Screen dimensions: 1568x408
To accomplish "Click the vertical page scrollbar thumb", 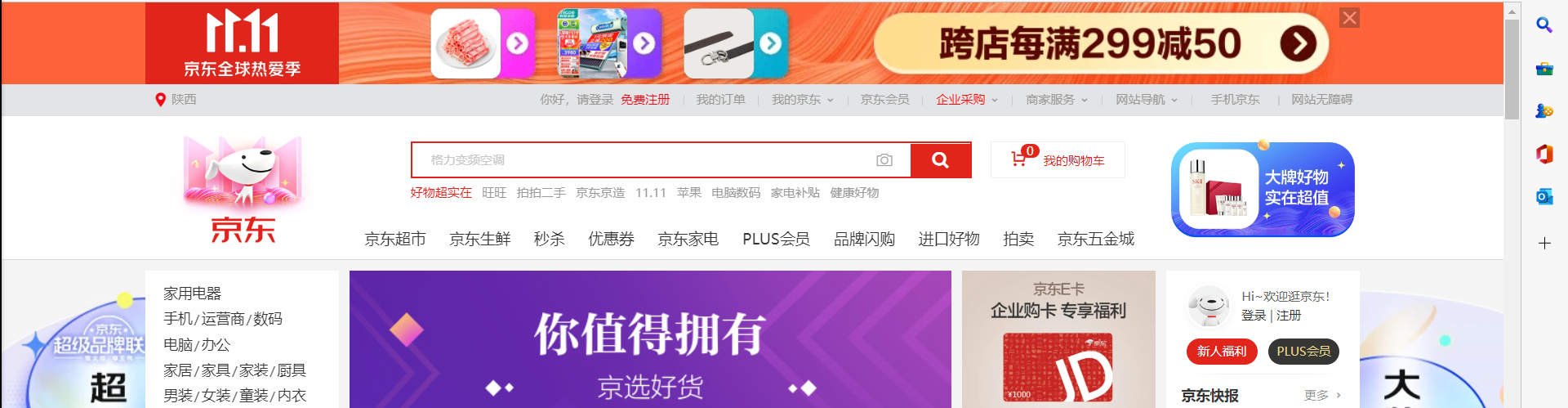I will (x=1512, y=69).
